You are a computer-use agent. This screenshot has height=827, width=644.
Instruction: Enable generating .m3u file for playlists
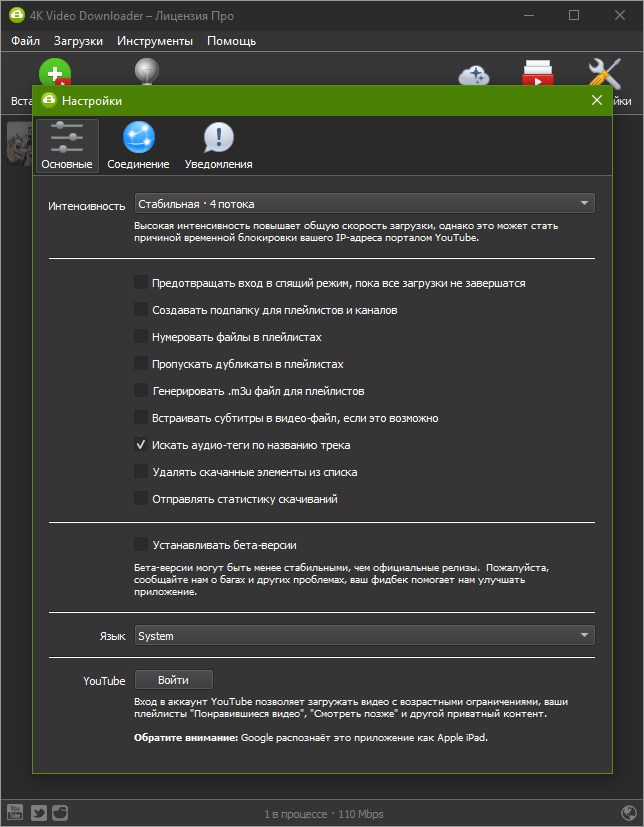(x=140, y=390)
